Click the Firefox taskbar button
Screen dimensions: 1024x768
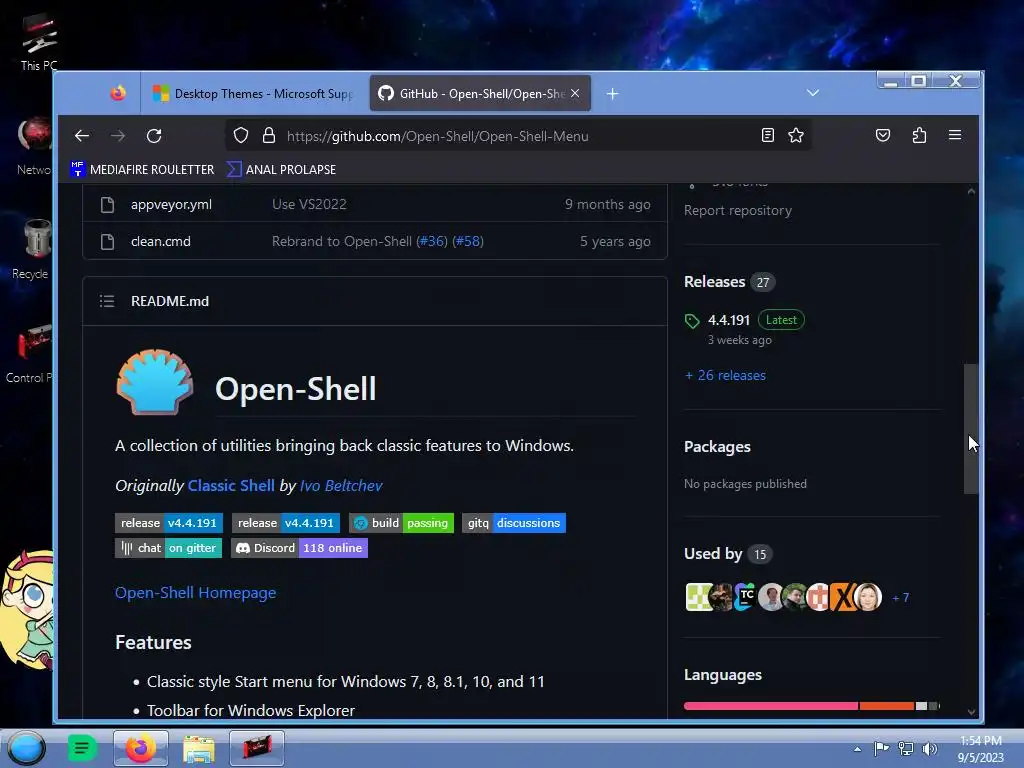point(140,748)
